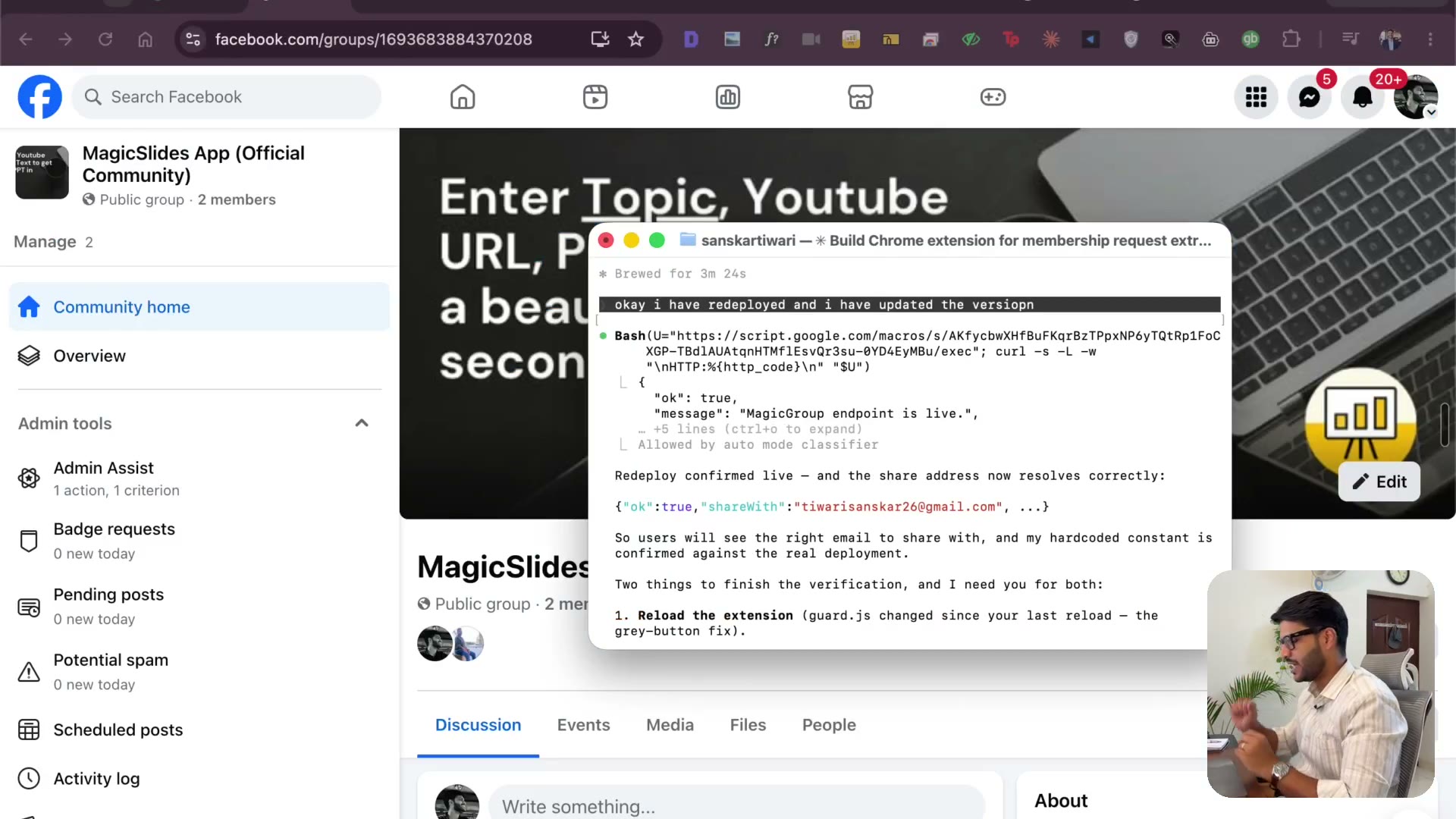Screen dimensions: 1456x819
Task: Select Community home in the sidebar
Action: (199, 306)
